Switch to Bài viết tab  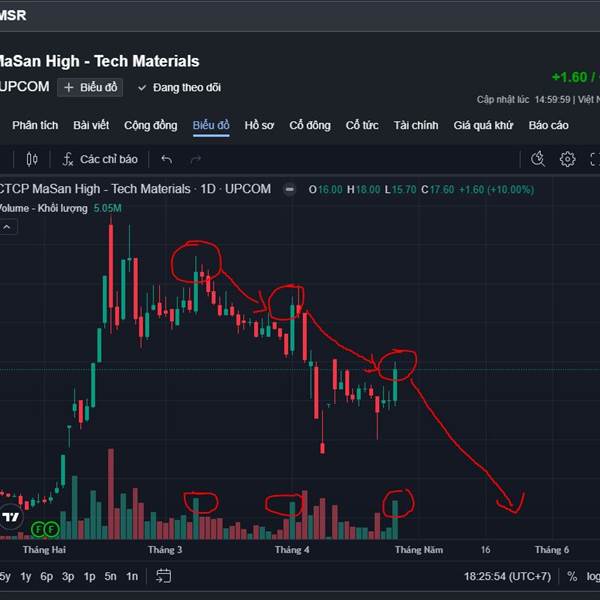click(x=91, y=125)
